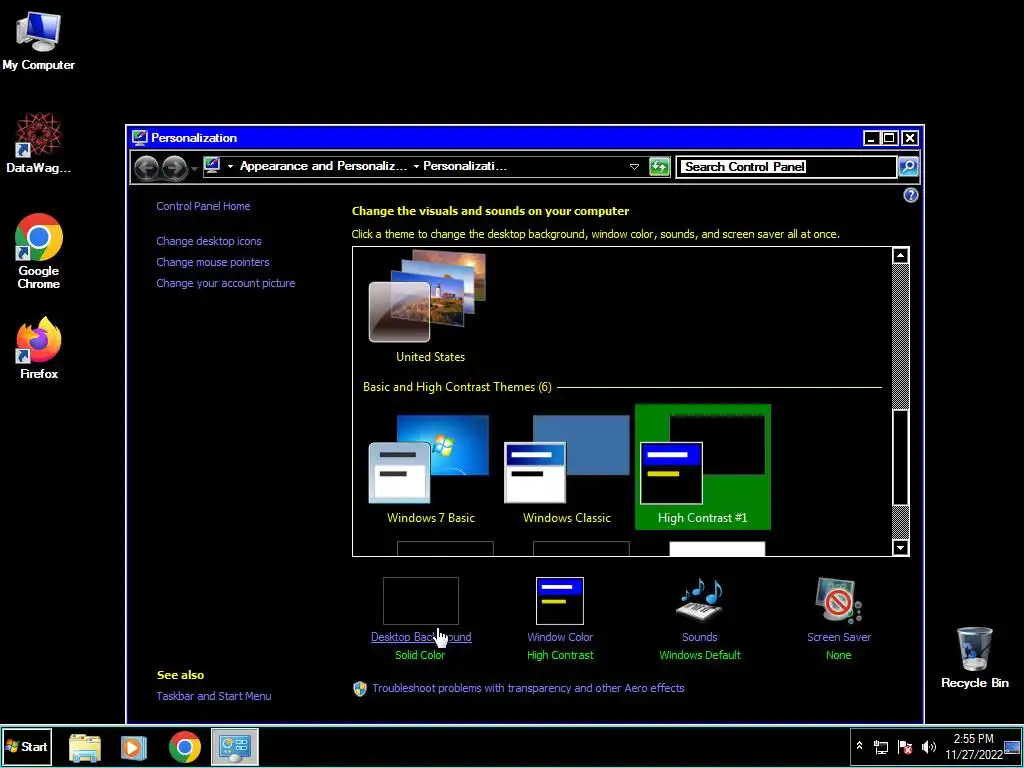The height and width of the screenshot is (768, 1024).
Task: Open Change desktop icons link
Action: point(209,241)
